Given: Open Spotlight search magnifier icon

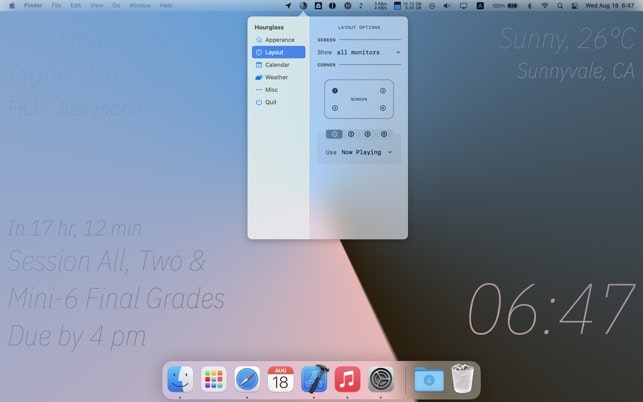Looking at the screenshot, I should click(560, 6).
